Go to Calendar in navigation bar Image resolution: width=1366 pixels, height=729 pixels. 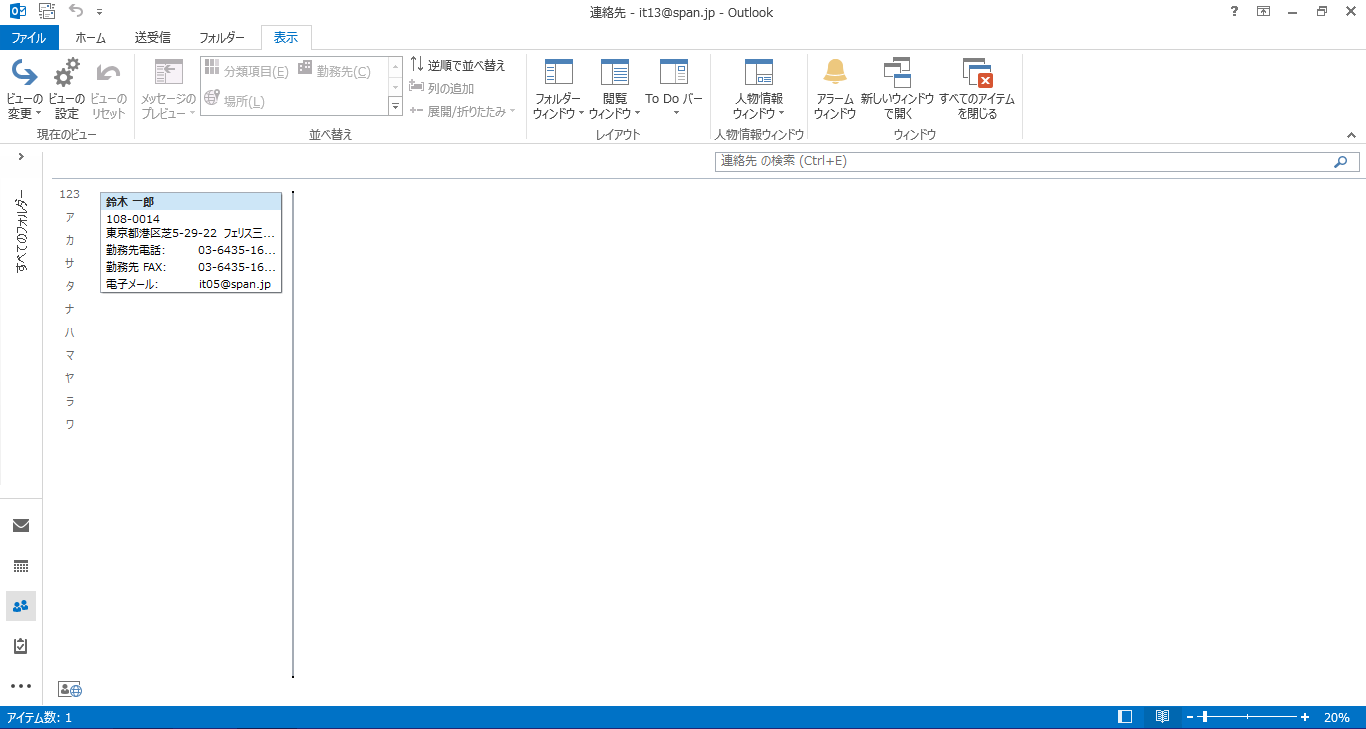pyautogui.click(x=21, y=566)
